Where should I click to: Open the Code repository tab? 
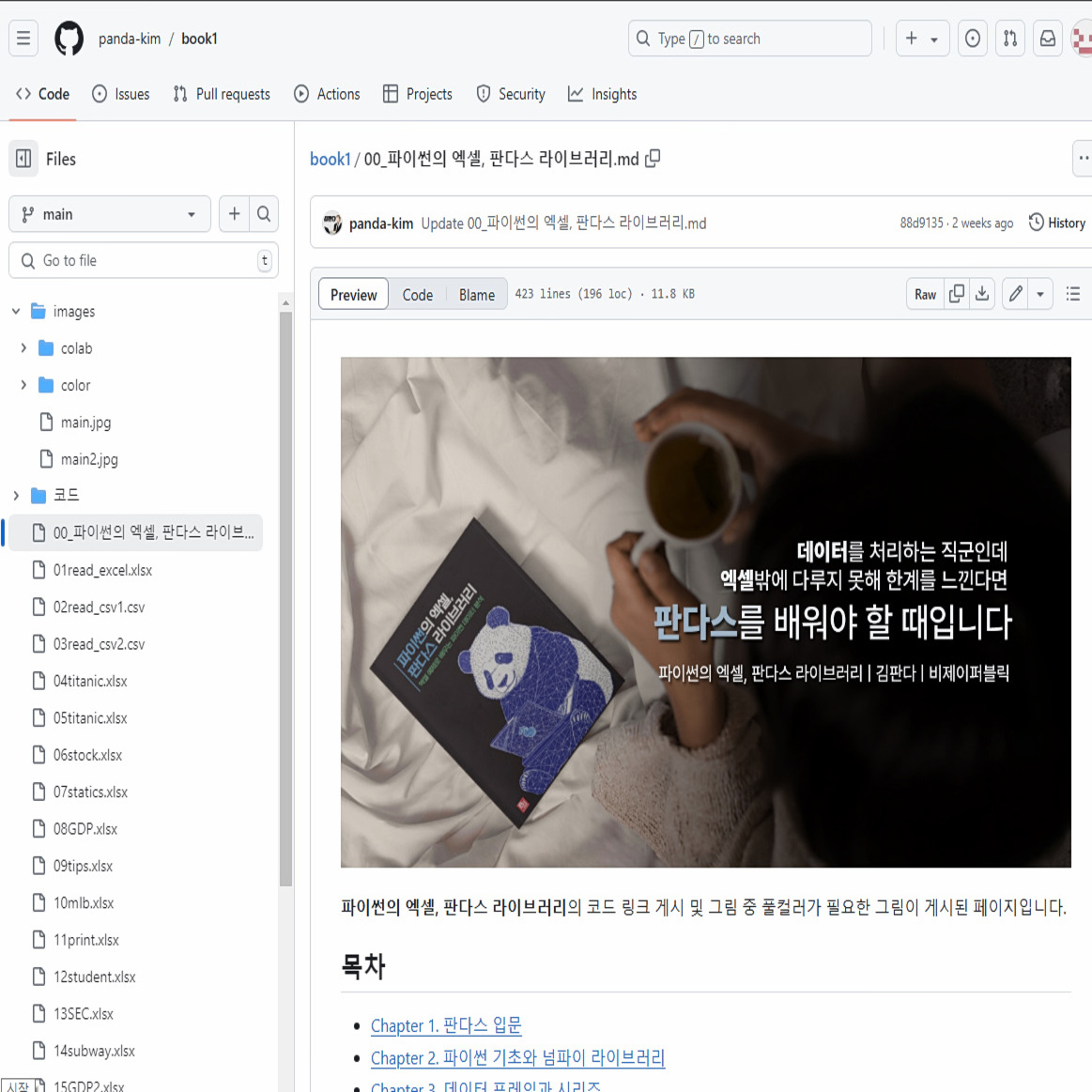pyautogui.click(x=42, y=94)
